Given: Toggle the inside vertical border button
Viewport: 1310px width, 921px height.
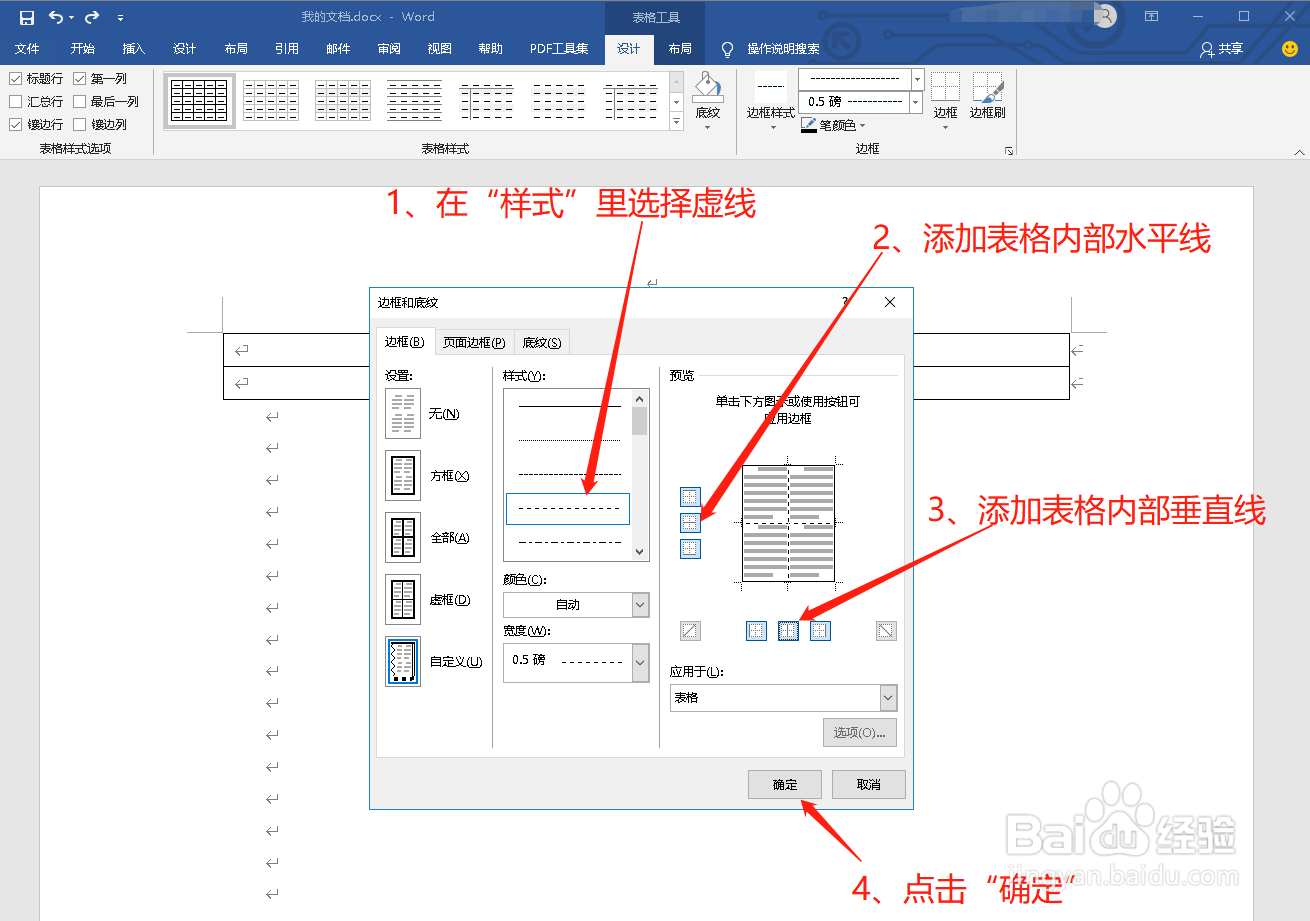Looking at the screenshot, I should point(788,631).
